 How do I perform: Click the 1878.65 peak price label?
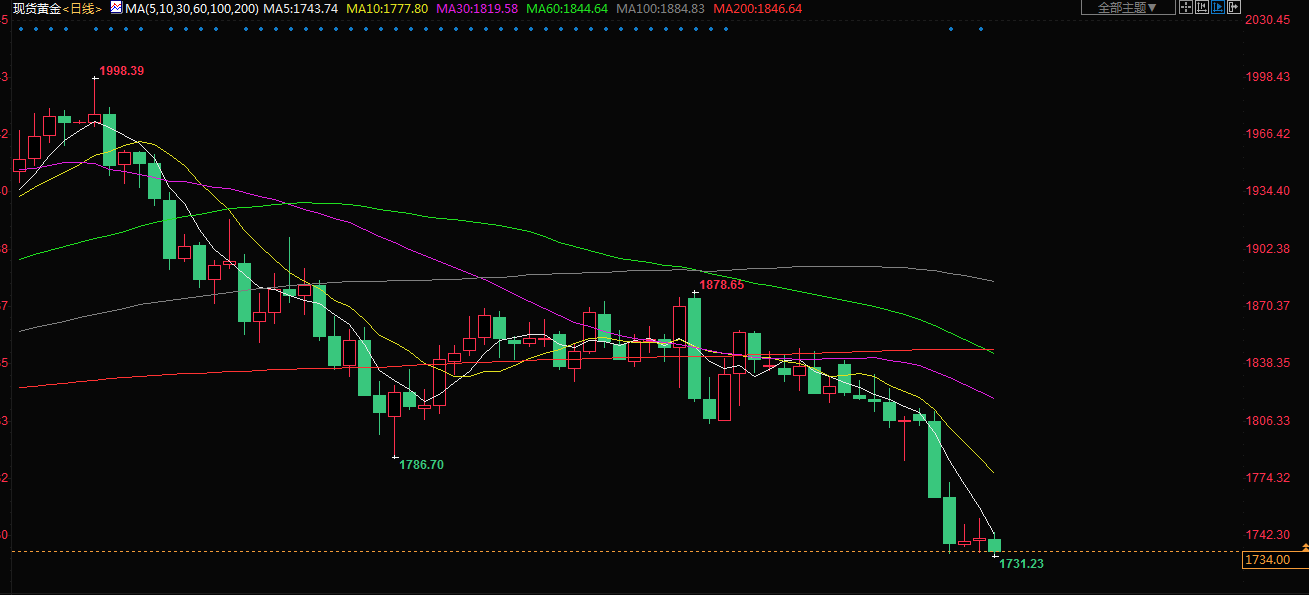(x=721, y=285)
